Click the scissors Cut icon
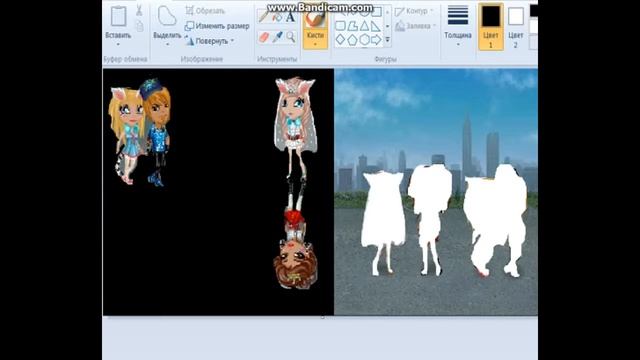 click(x=139, y=11)
